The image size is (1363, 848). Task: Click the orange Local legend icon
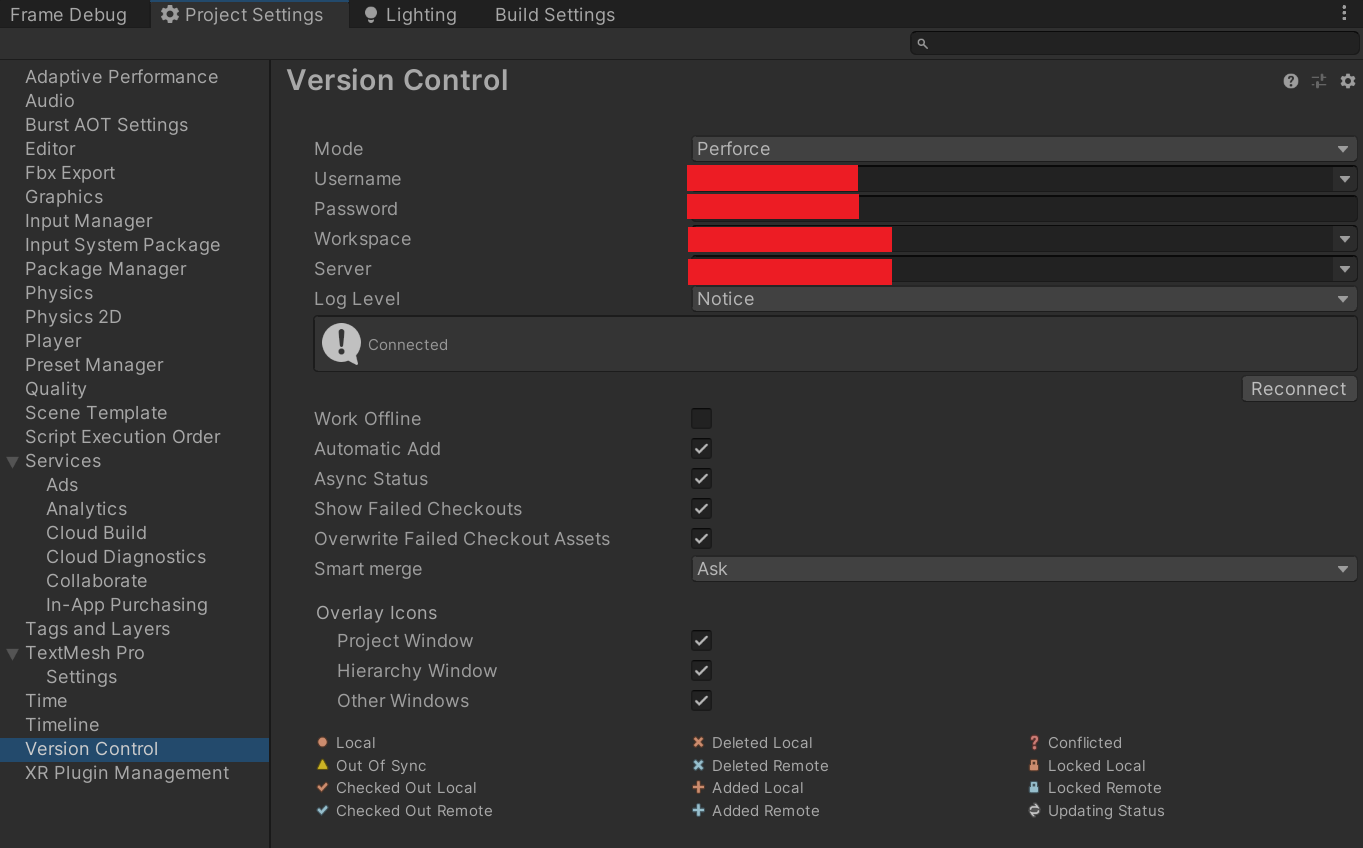[322, 742]
